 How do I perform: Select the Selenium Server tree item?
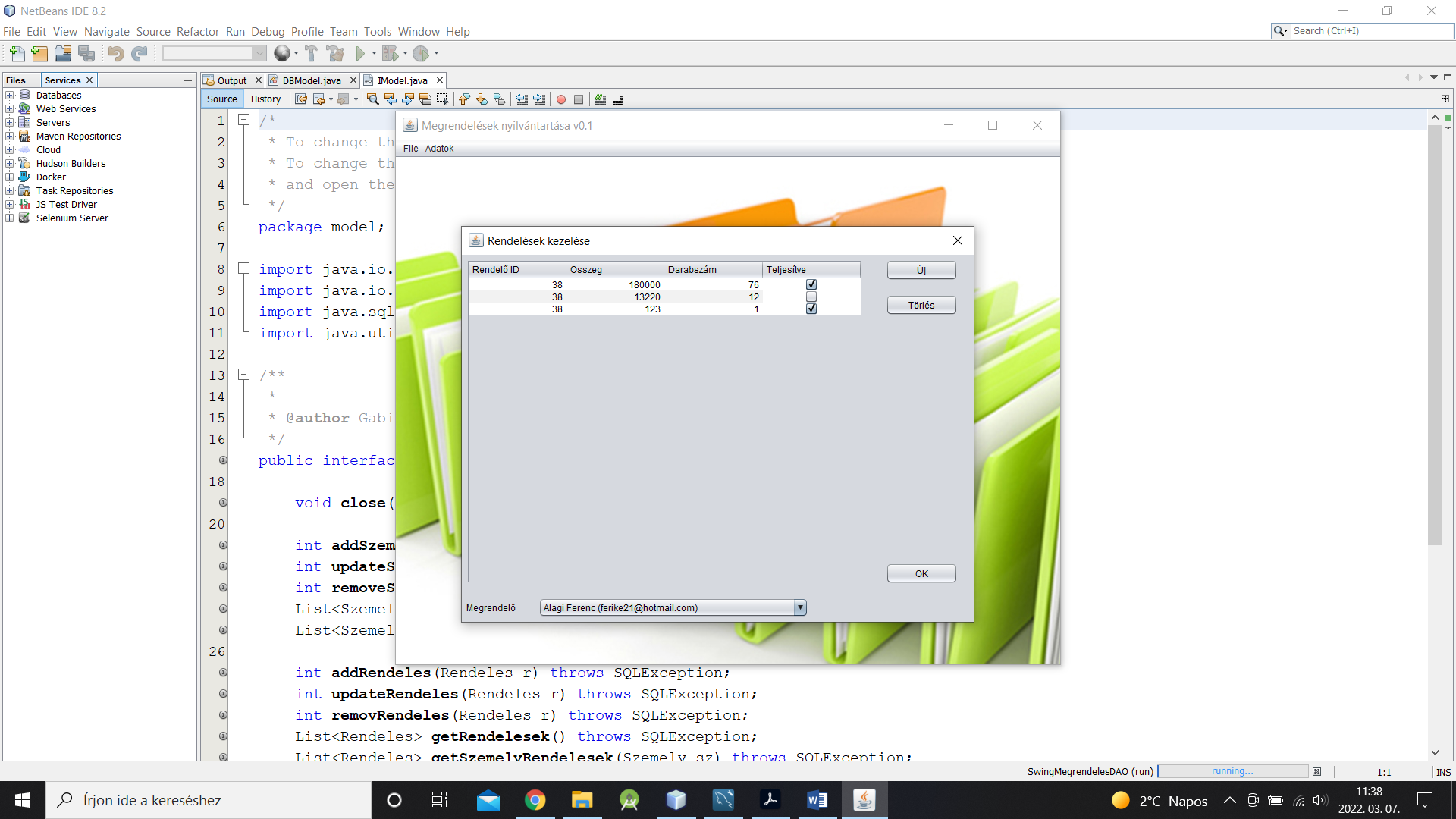pyautogui.click(x=72, y=218)
